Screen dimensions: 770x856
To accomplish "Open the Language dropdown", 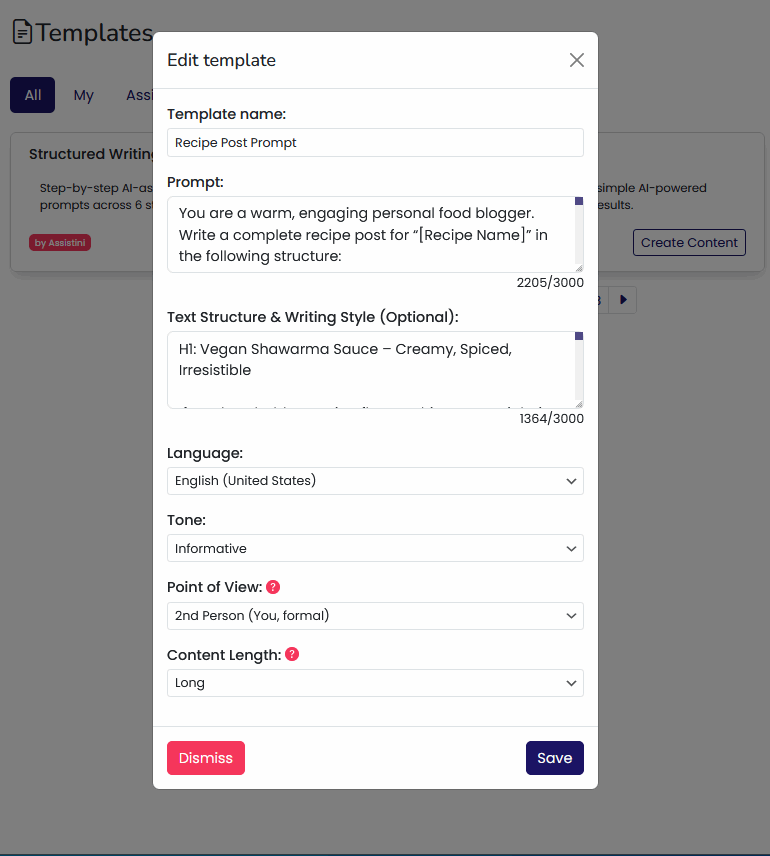I will coord(375,481).
